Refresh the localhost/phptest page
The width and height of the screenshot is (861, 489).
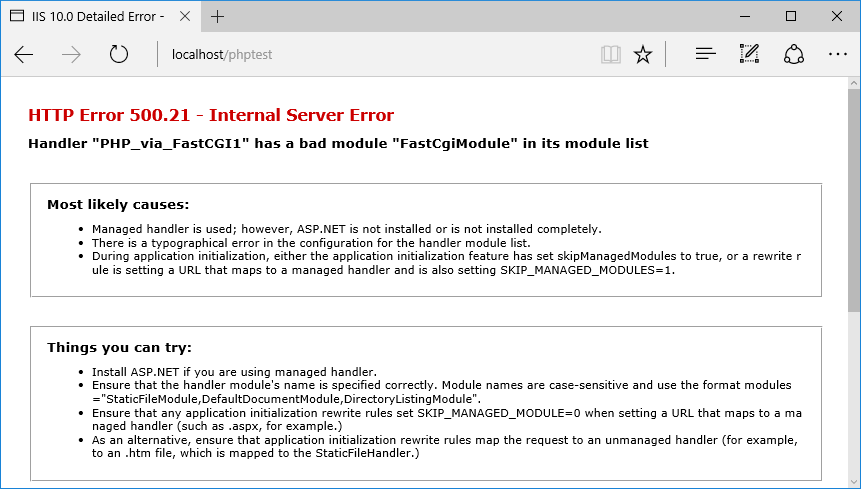[x=119, y=54]
